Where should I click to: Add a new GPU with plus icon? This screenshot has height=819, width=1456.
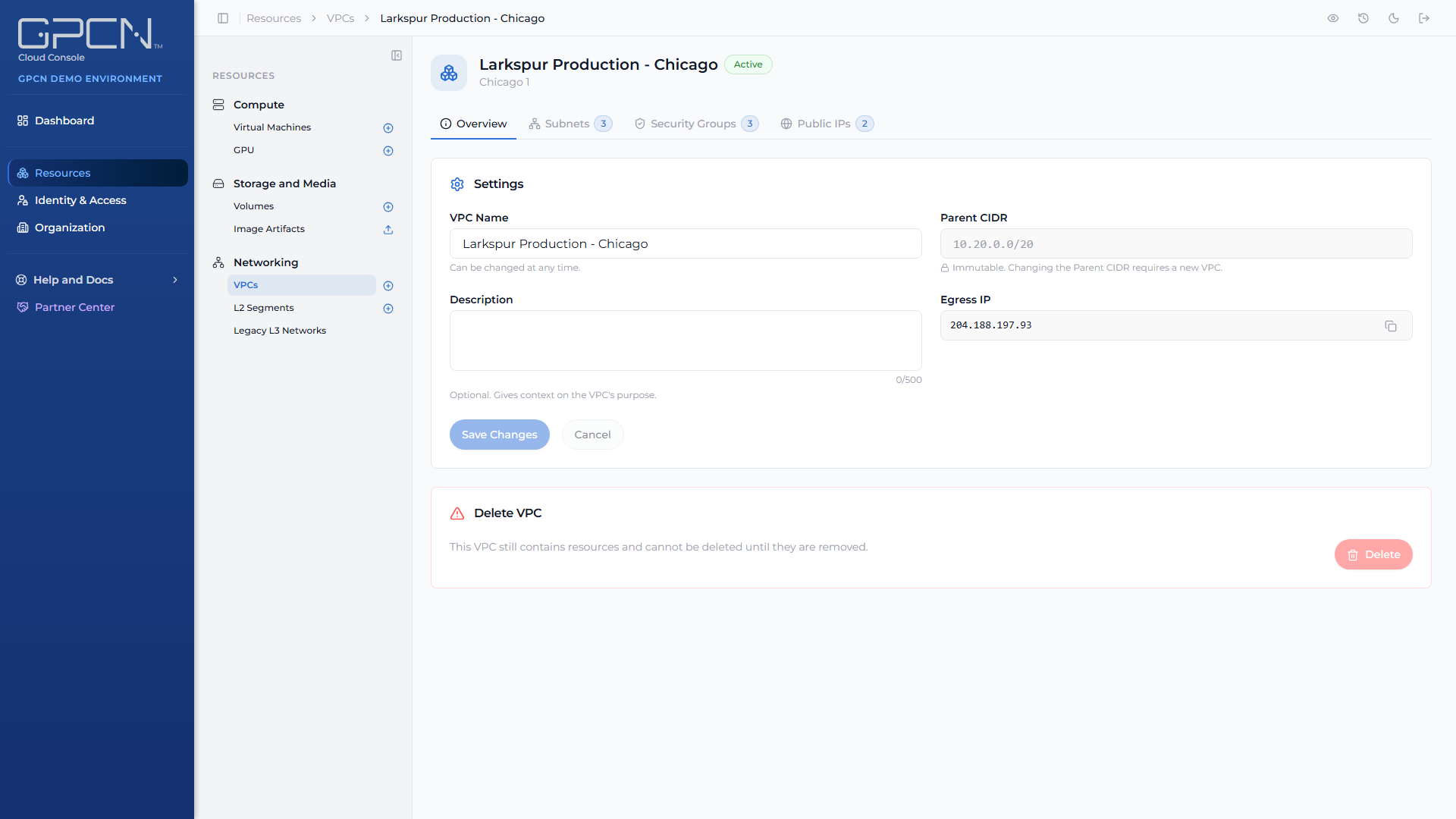click(x=388, y=151)
